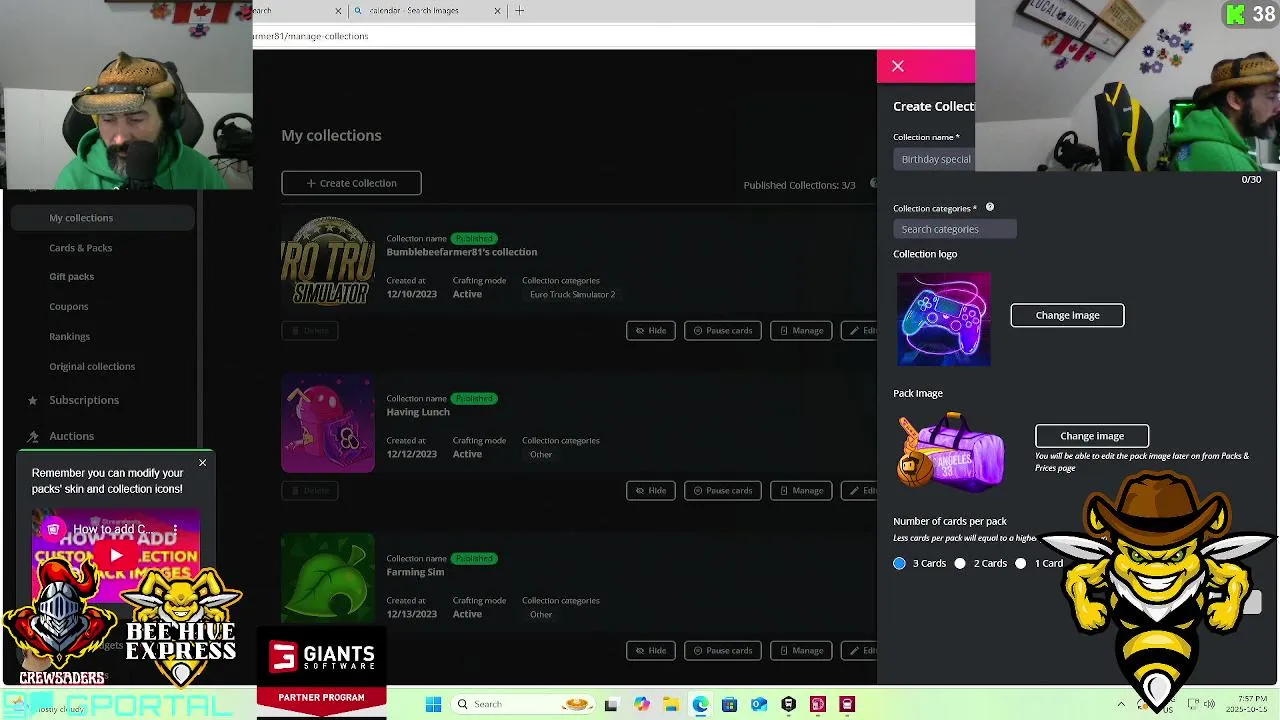Click the collection logo gamepad thumbnail
Image resolution: width=1280 pixels, height=720 pixels.
(x=943, y=319)
